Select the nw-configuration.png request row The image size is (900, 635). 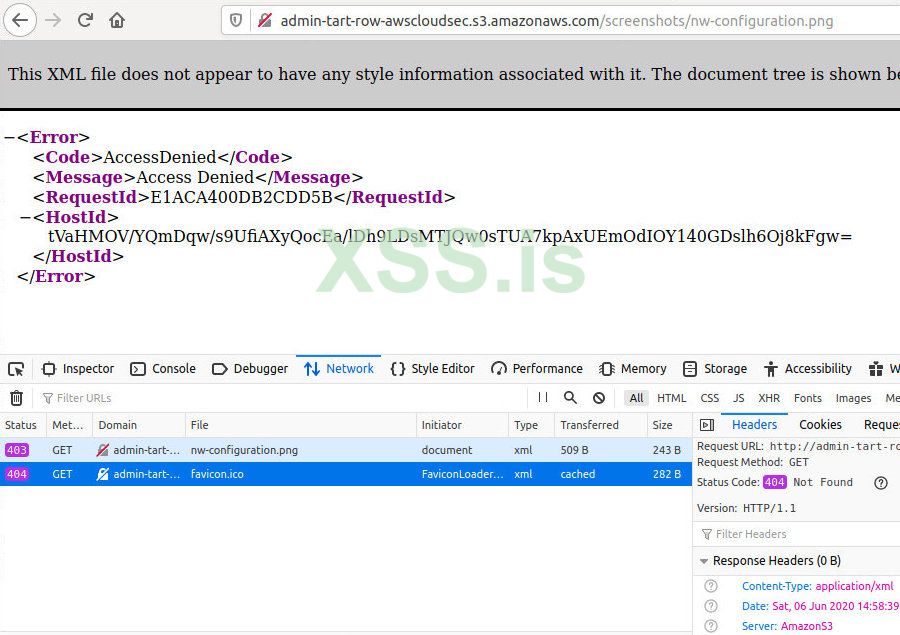pyautogui.click(x=346, y=450)
